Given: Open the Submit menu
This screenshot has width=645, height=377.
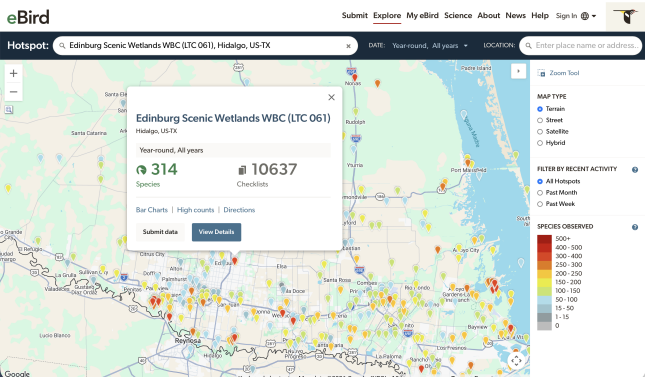Looking at the screenshot, I should 355,15.
